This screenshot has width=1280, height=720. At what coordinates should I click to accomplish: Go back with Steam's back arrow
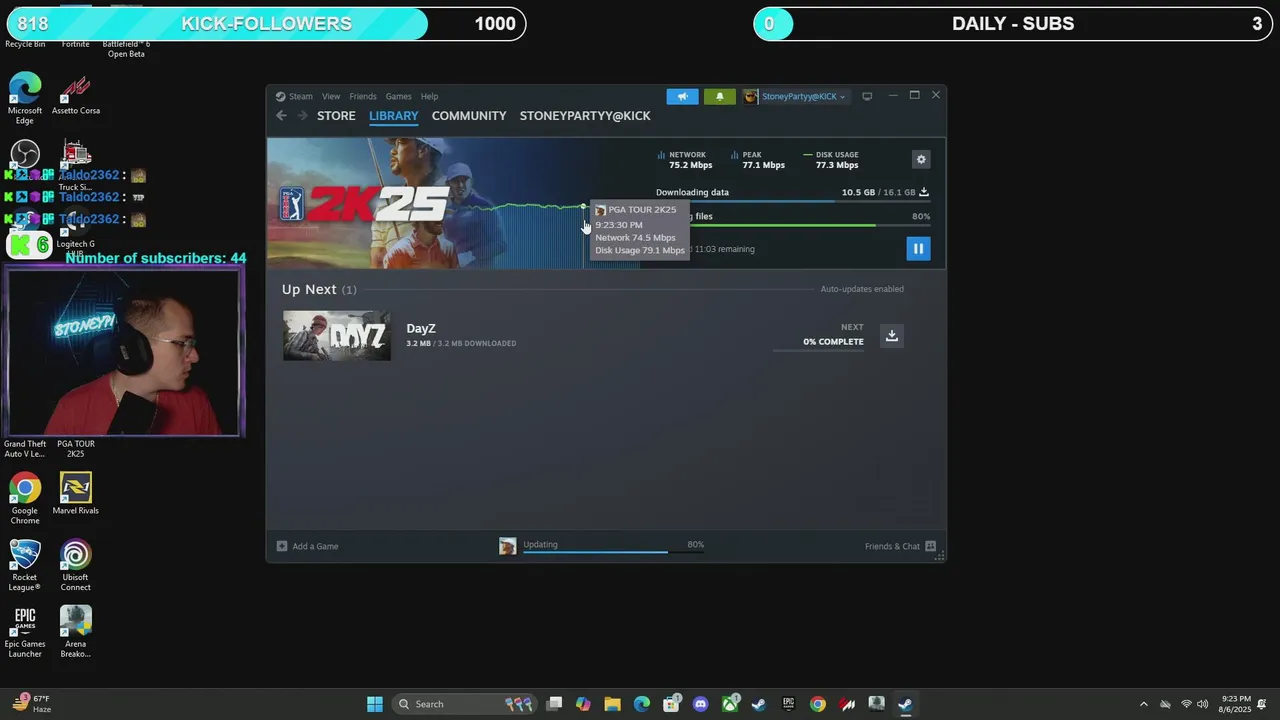pos(281,116)
